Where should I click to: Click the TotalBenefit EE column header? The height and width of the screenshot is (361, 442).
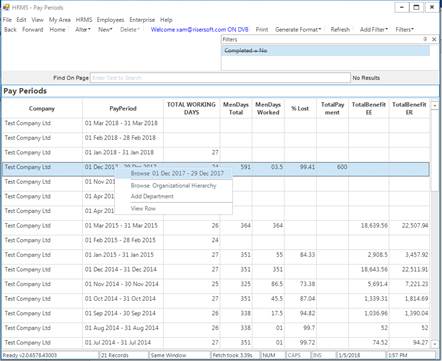coord(369,109)
